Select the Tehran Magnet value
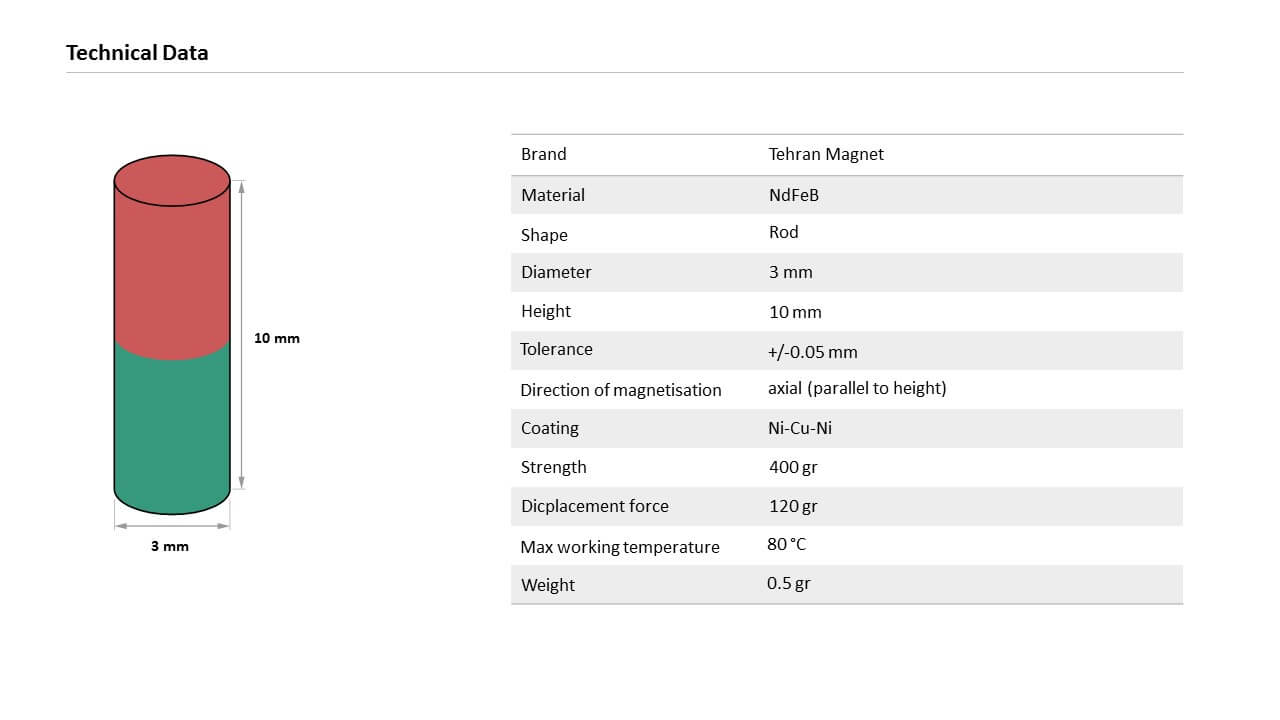Viewport: 1280px width, 720px height. point(826,154)
